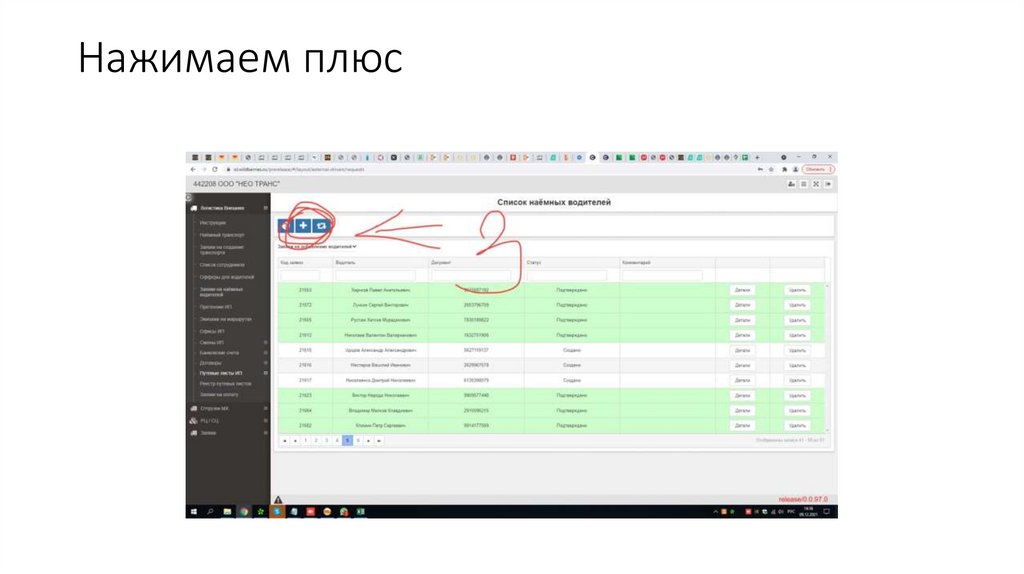The width and height of the screenshot is (1024, 574).
Task: Click 'Удалить' for row 21617 Николаенко
Action: pyautogui.click(x=797, y=380)
